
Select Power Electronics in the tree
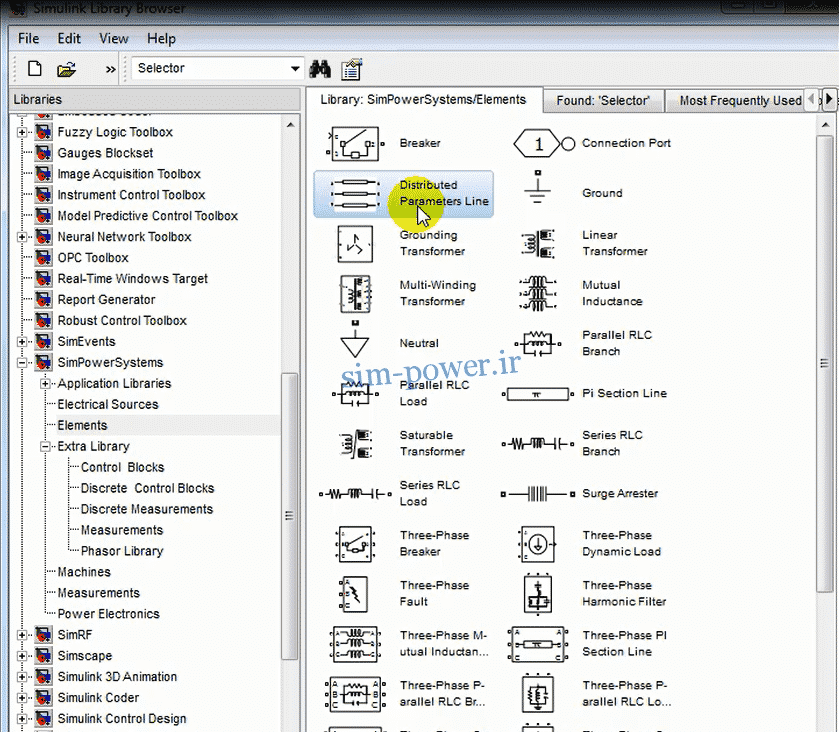(108, 614)
